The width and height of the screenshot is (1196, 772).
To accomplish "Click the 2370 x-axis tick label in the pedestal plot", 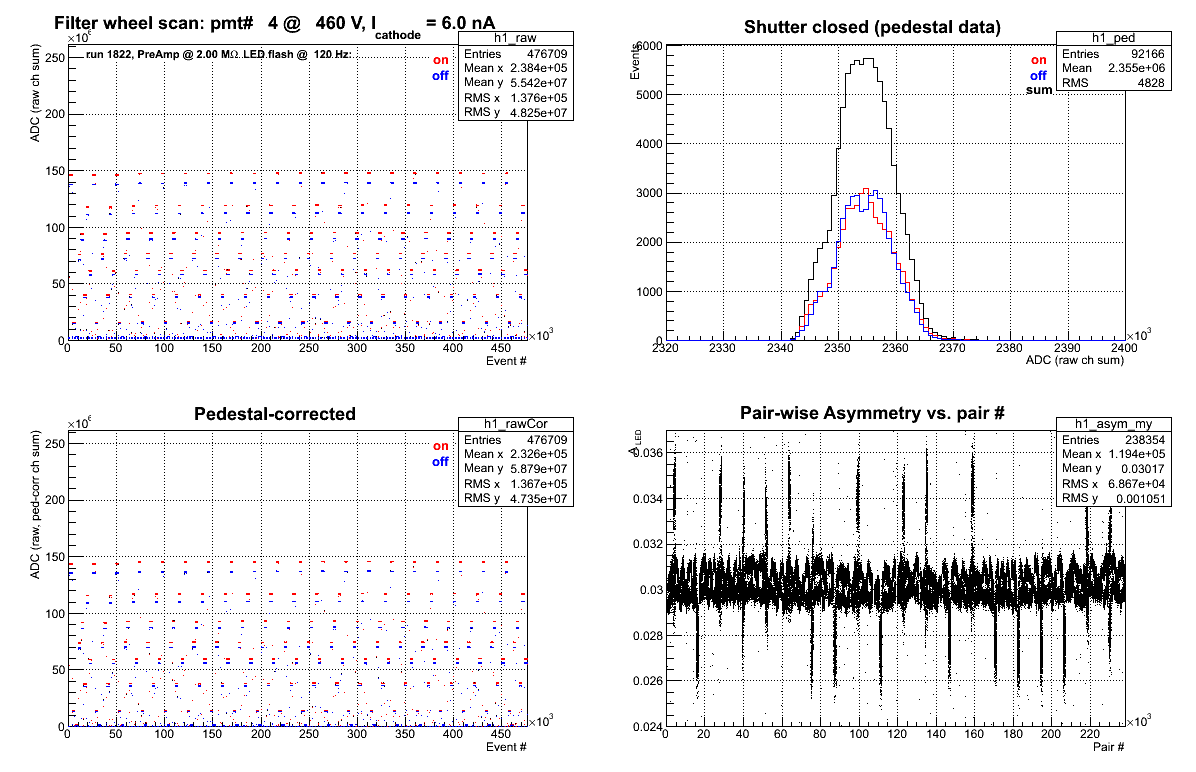I will click(952, 348).
